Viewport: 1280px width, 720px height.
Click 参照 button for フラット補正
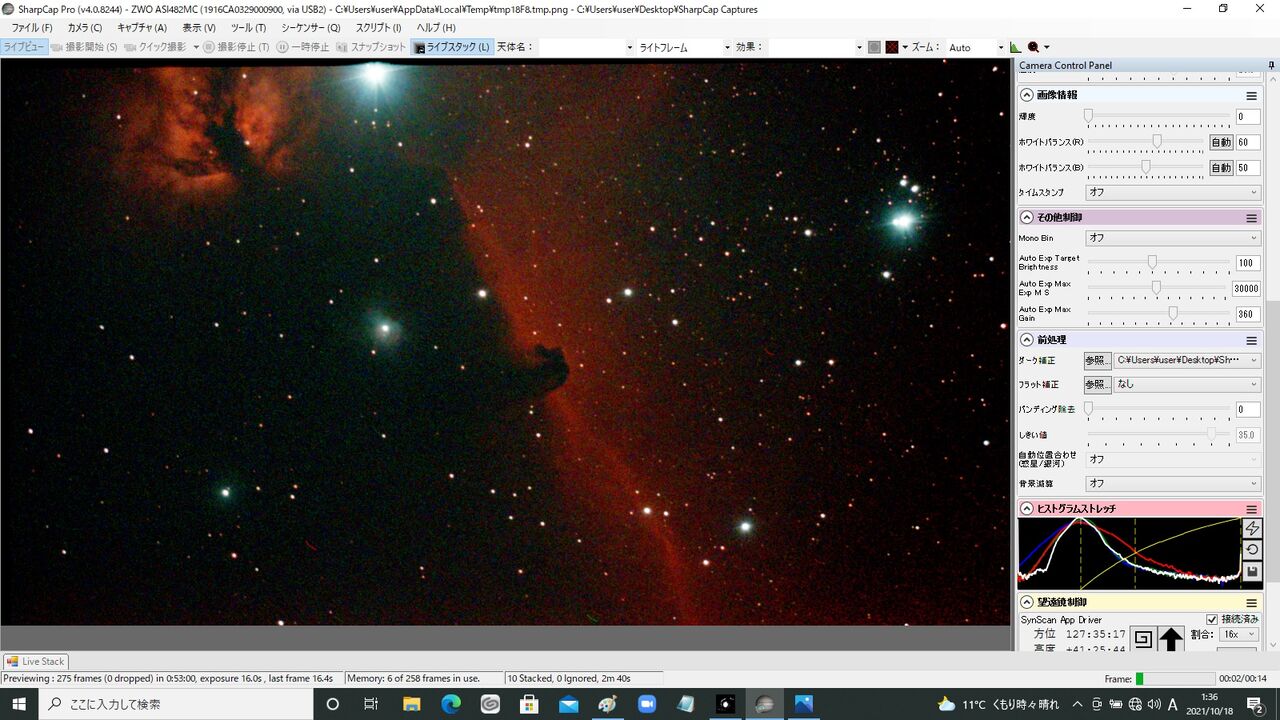[1097, 384]
